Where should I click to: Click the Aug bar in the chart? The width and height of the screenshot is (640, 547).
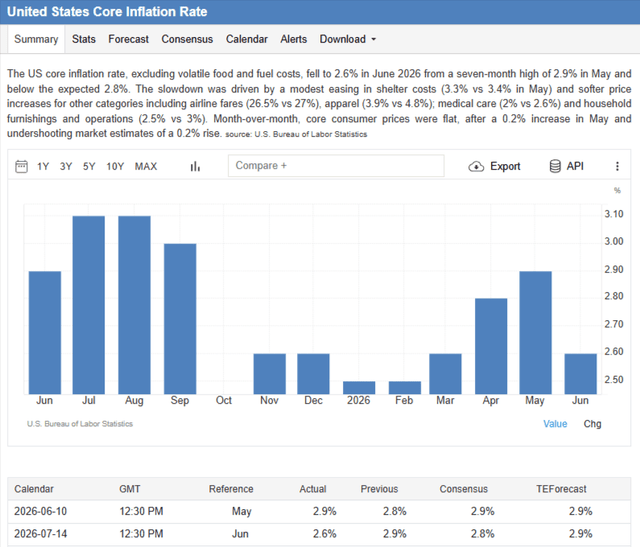[x=134, y=305]
